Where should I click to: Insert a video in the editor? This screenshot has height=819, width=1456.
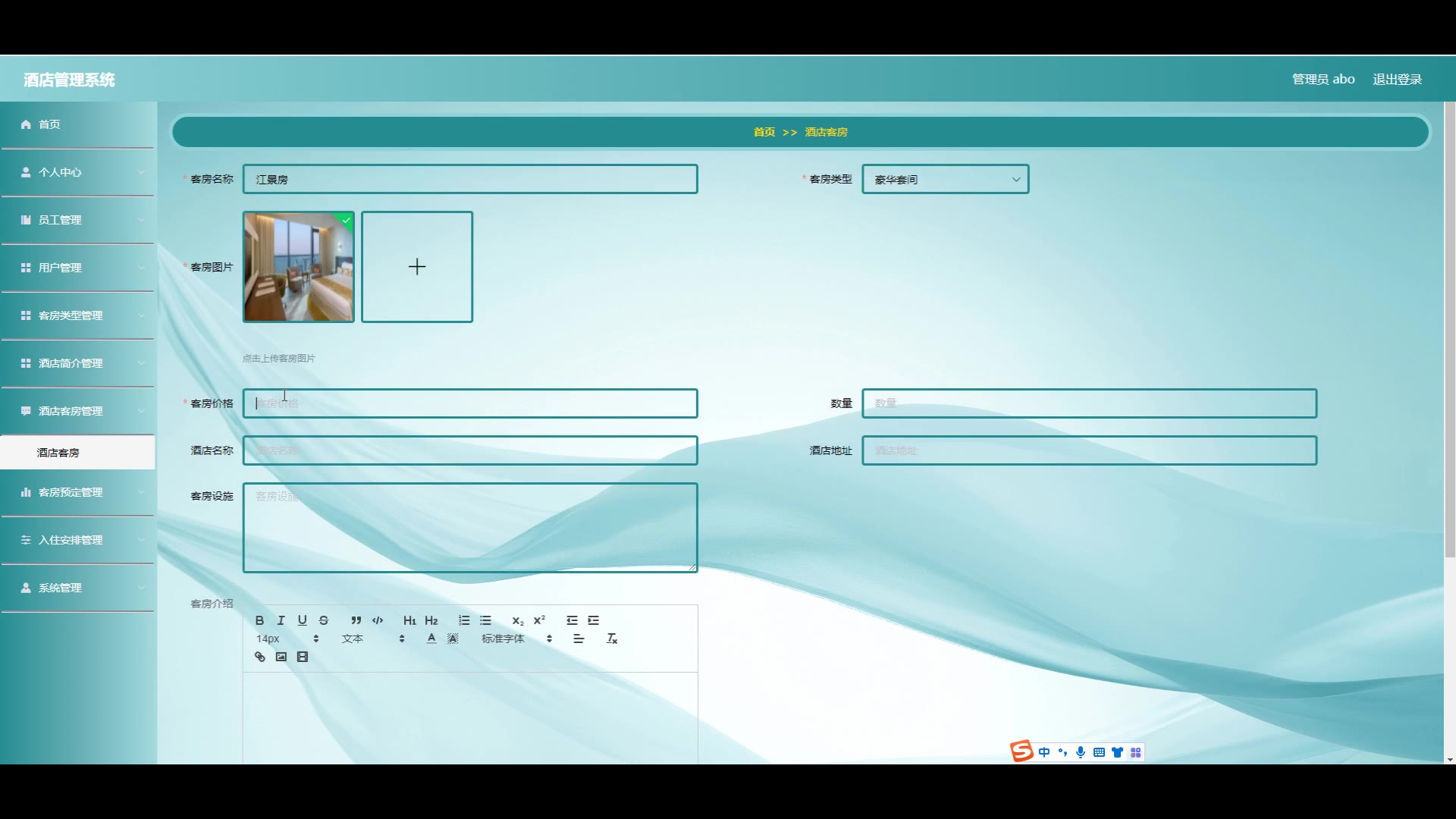pos(303,657)
